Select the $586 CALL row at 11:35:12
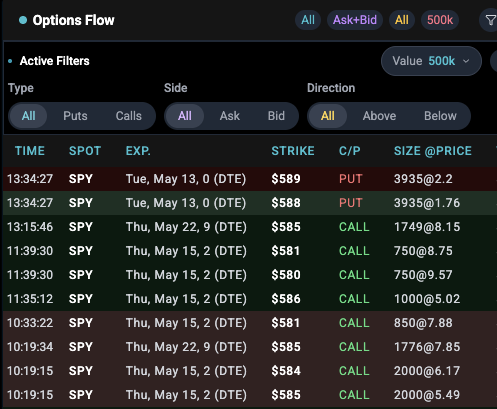This screenshot has height=409, width=497. (x=250, y=299)
